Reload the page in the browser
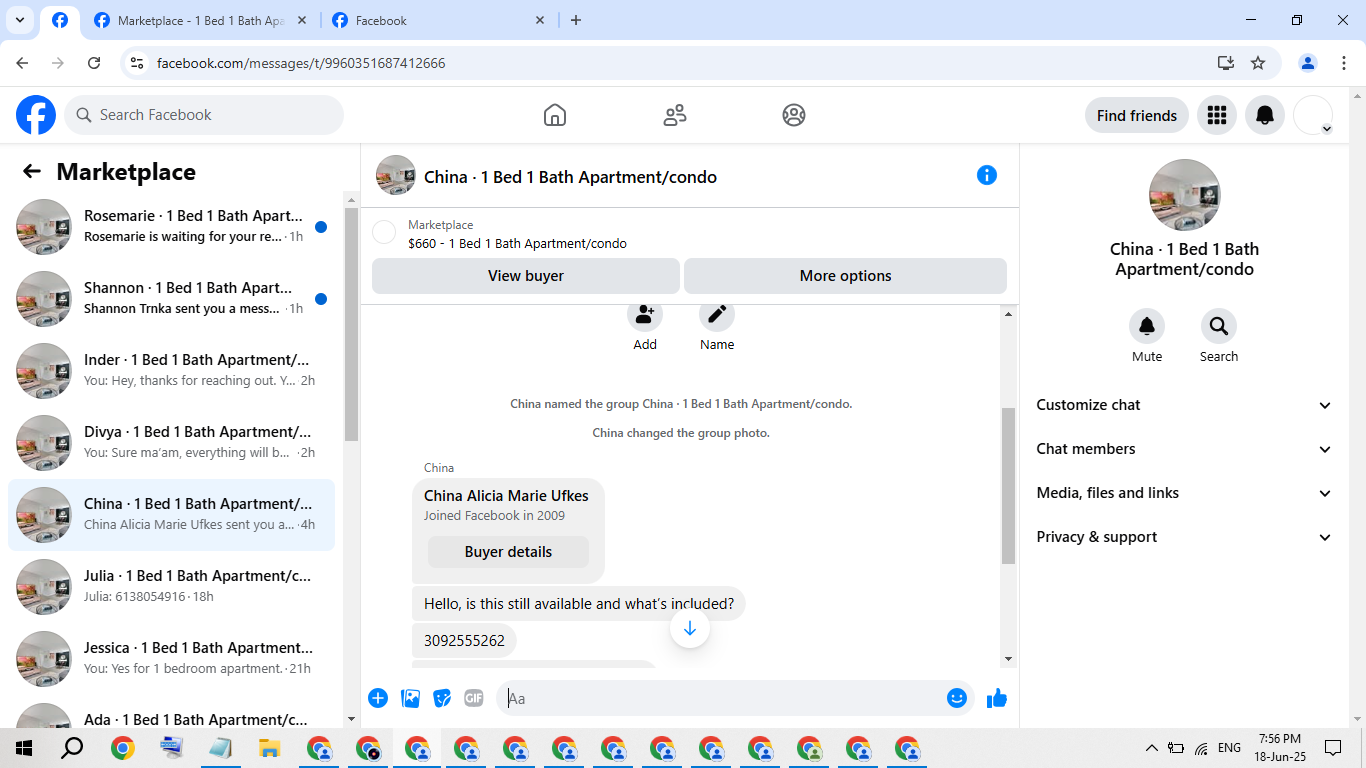This screenshot has height=768, width=1366. pos(94,63)
